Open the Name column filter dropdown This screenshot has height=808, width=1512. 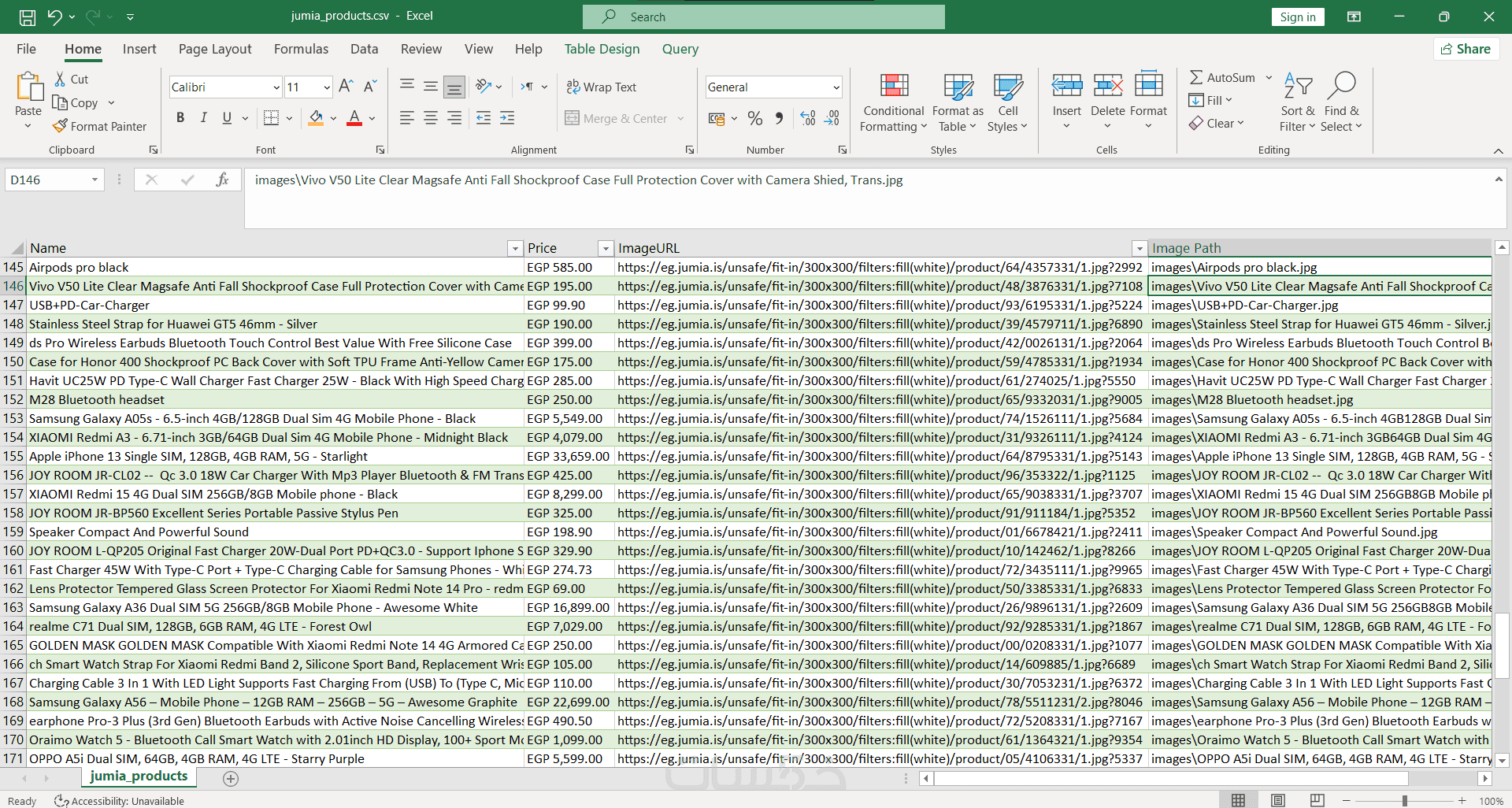click(515, 249)
